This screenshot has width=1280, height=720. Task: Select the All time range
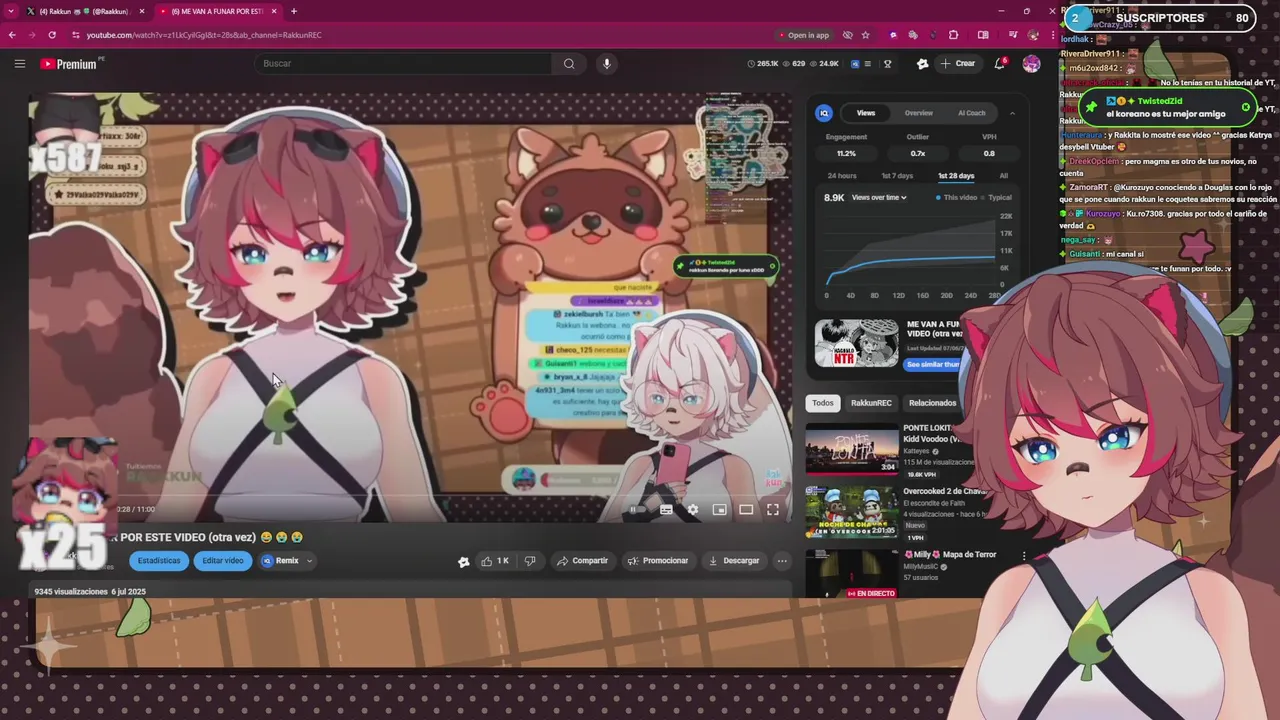[x=1004, y=176]
